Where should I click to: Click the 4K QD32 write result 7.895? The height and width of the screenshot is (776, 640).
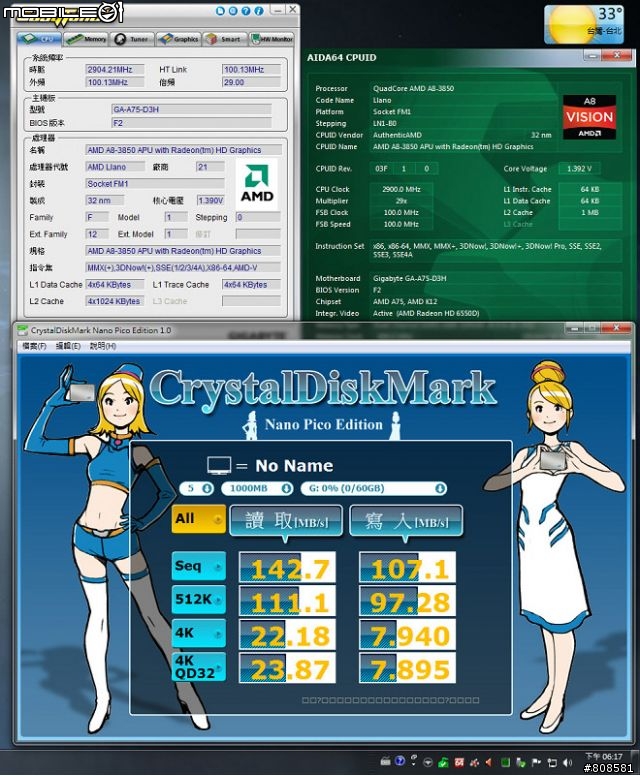click(407, 669)
